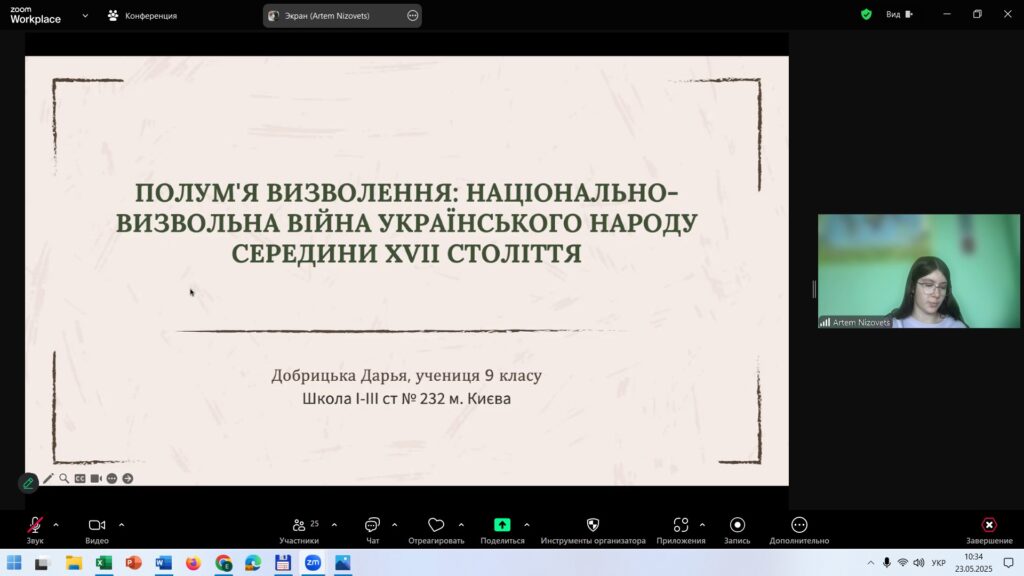Image resolution: width=1024 pixels, height=576 pixels.
Task: Toggle the camera with Видео button
Action: 97,525
